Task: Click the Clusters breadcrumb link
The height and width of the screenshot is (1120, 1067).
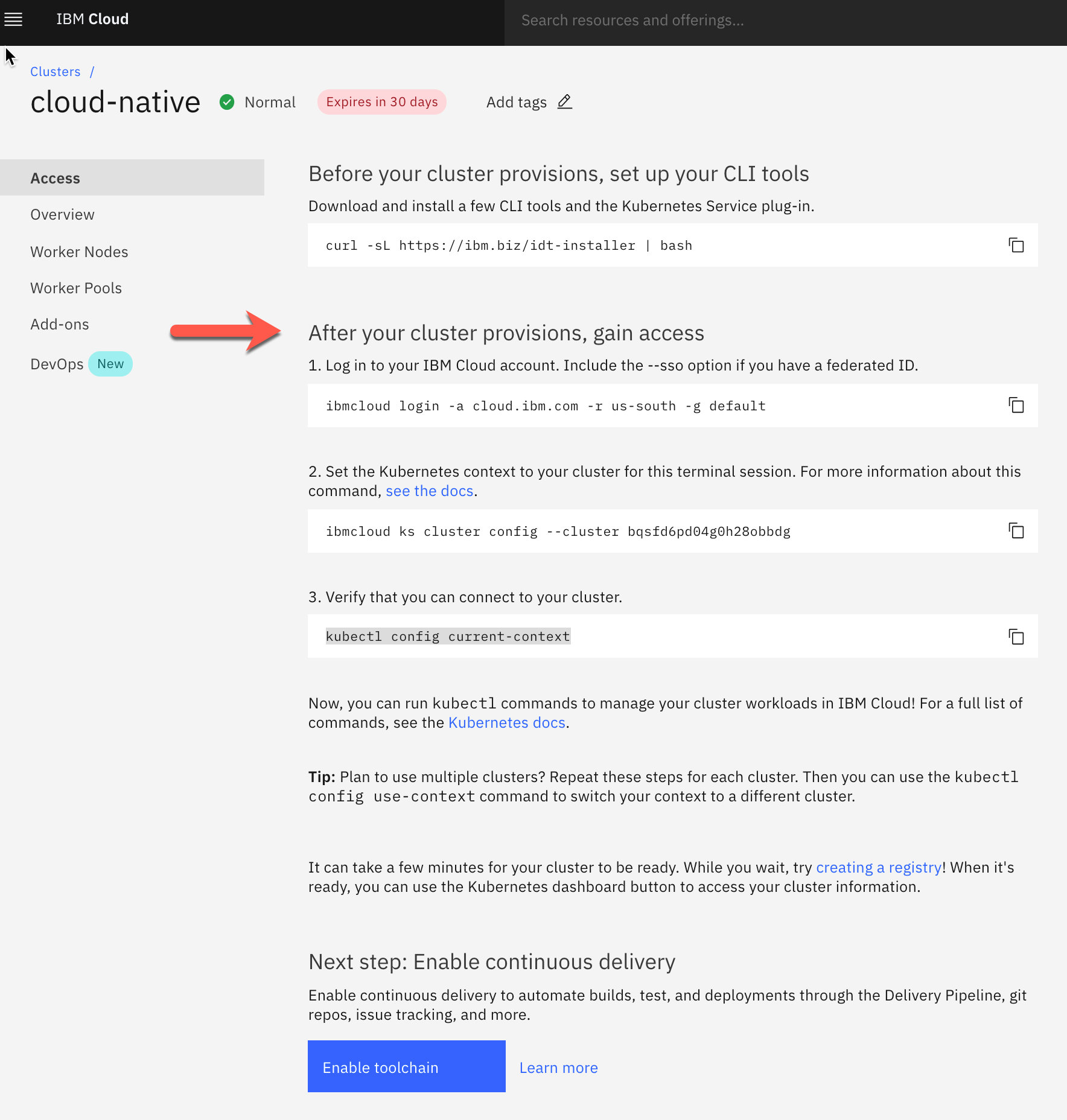Action: click(56, 71)
